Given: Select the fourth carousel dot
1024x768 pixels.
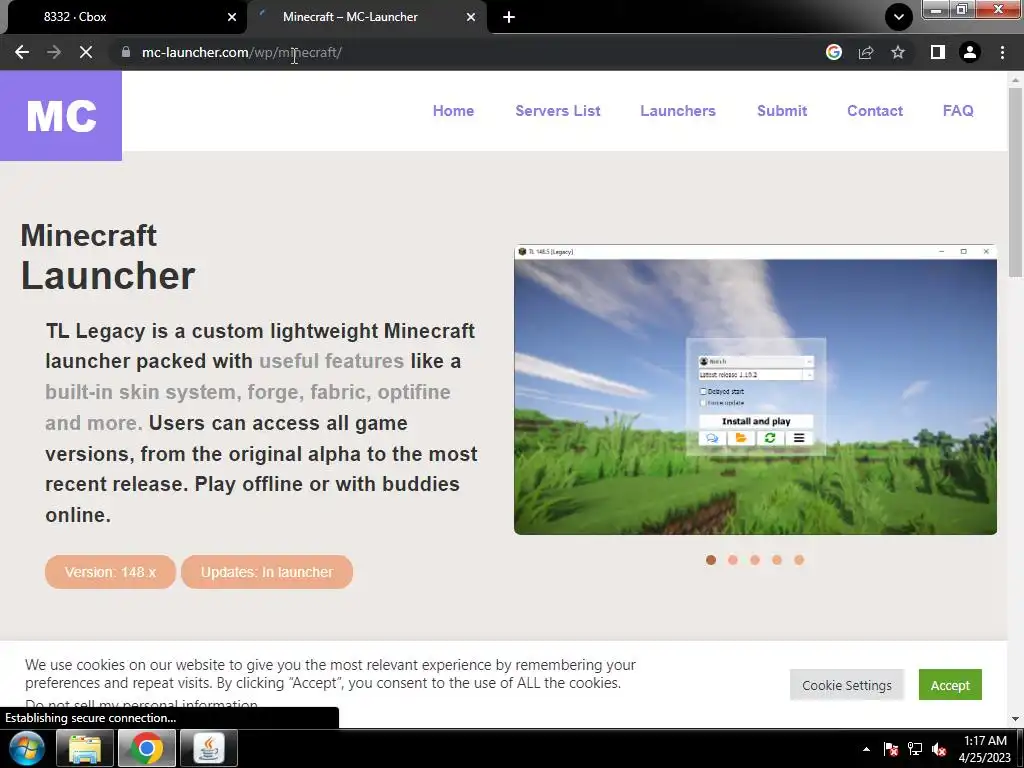Looking at the screenshot, I should (x=777, y=560).
